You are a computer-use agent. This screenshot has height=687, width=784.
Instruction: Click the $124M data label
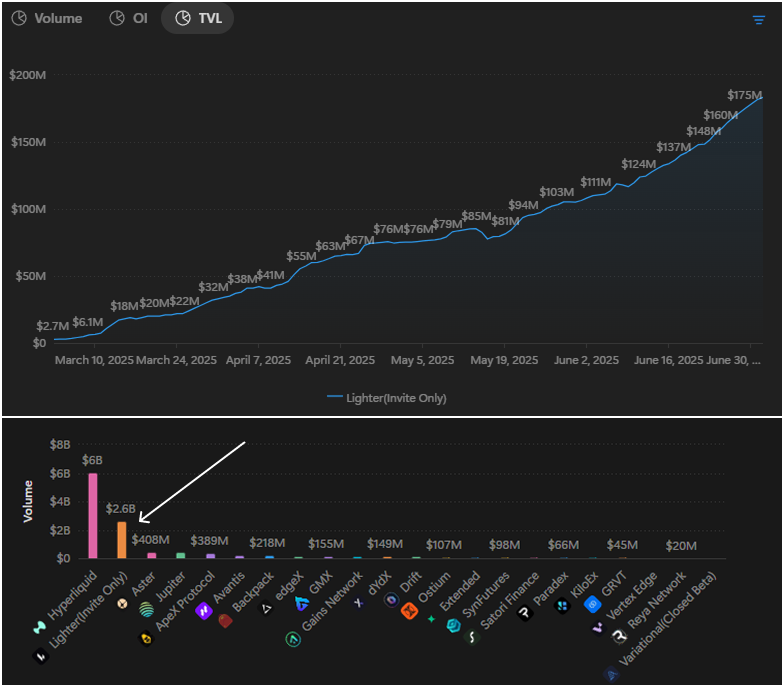[638, 164]
